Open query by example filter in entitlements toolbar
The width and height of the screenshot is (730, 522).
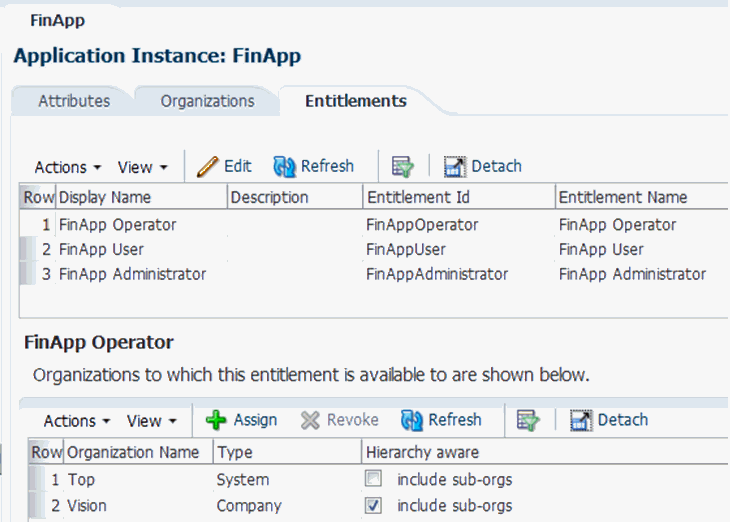(403, 167)
